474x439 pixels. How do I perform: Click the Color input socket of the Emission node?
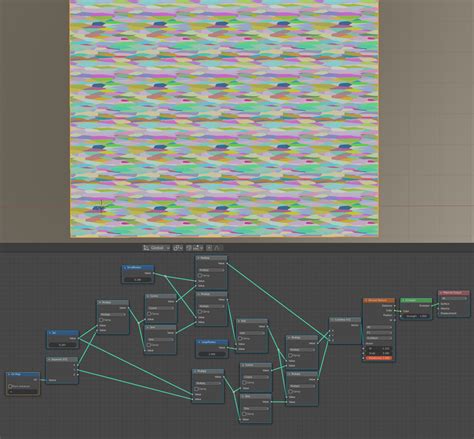400,311
